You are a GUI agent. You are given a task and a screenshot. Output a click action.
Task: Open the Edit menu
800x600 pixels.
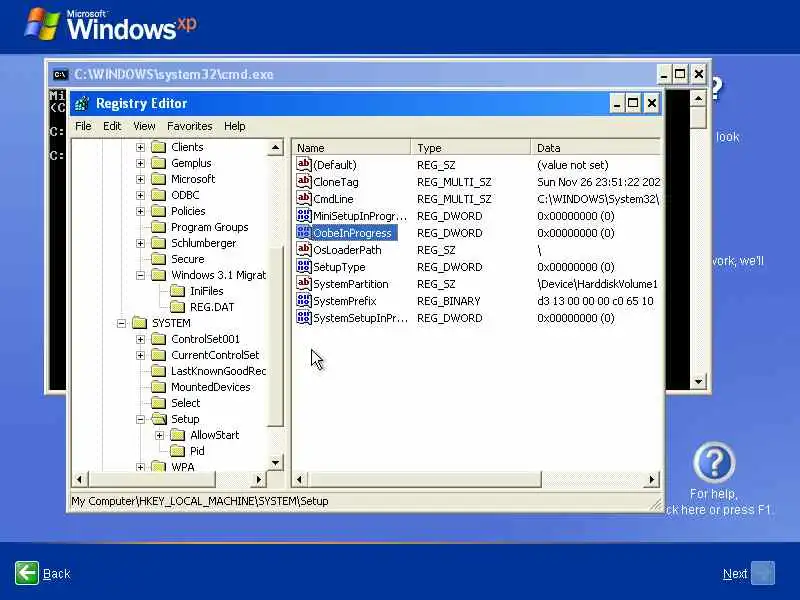click(x=112, y=126)
